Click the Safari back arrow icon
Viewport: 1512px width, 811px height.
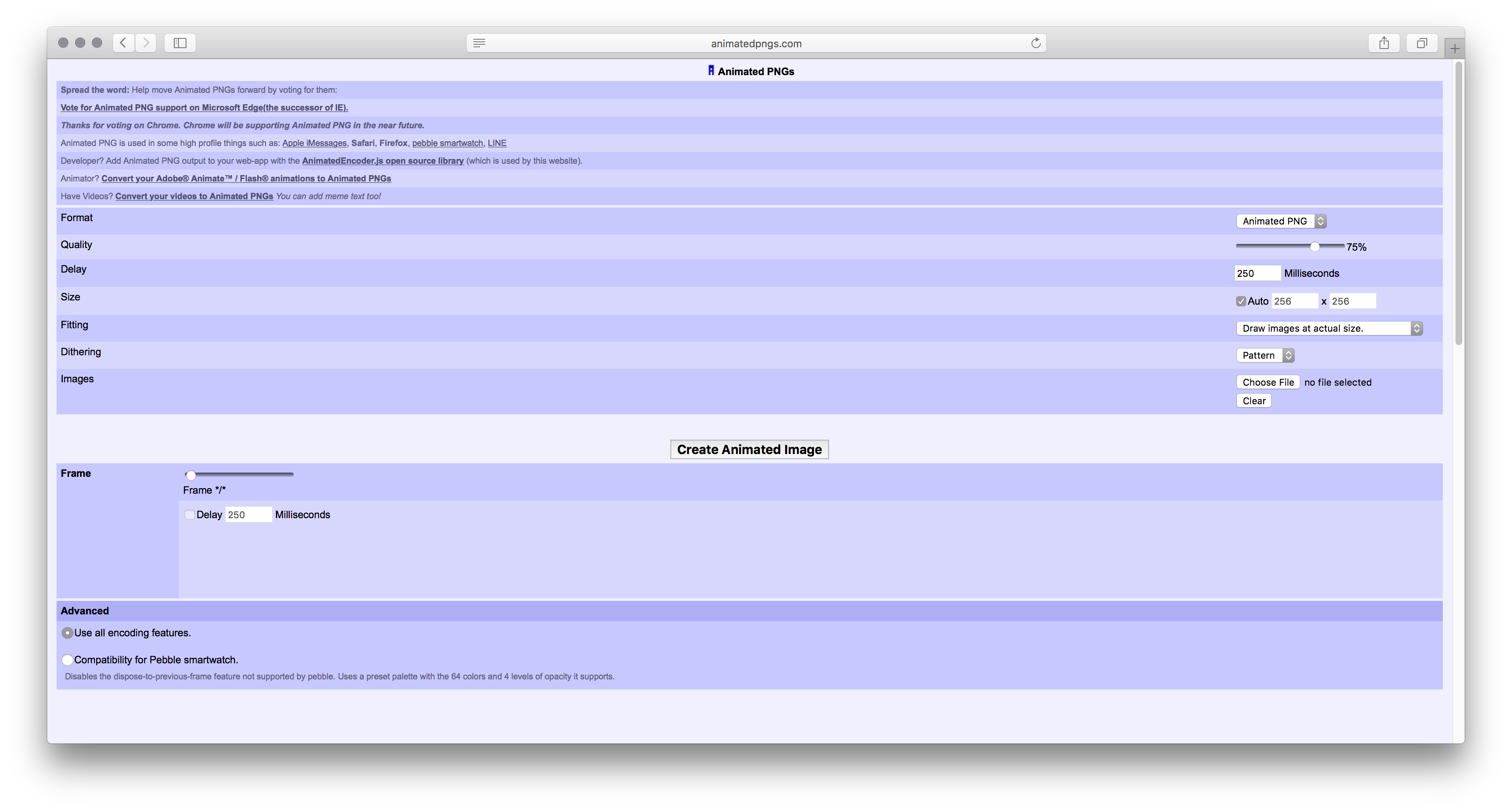(123, 43)
